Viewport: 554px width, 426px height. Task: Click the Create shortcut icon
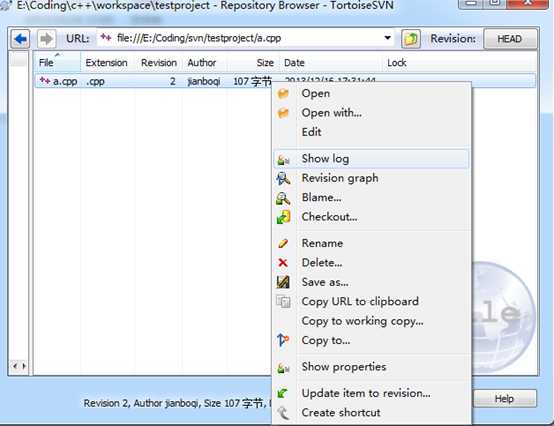pos(283,413)
